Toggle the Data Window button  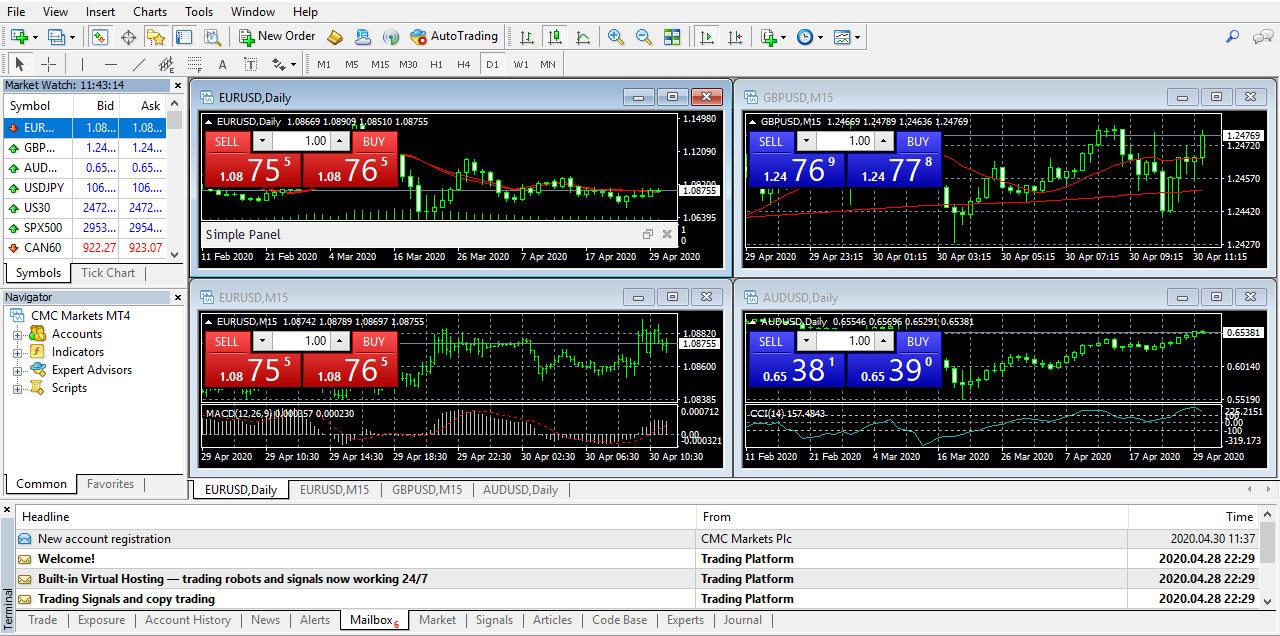tap(128, 37)
